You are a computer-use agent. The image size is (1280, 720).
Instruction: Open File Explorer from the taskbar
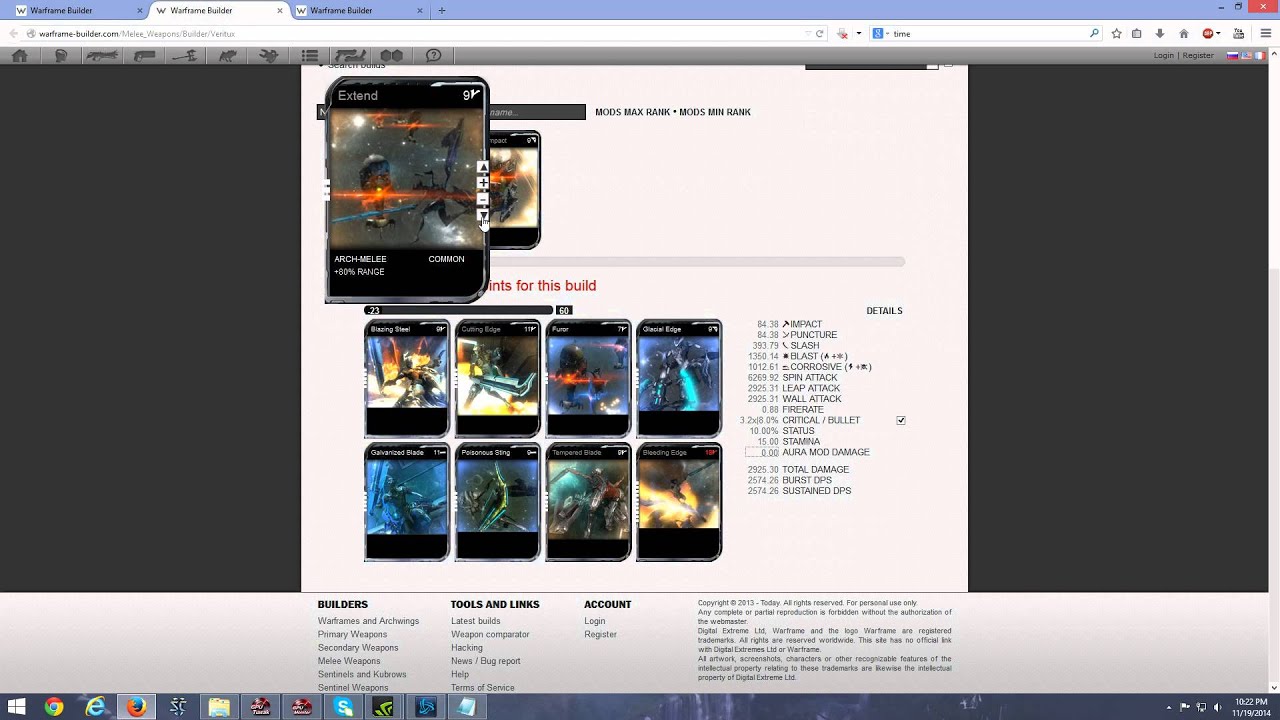point(219,707)
